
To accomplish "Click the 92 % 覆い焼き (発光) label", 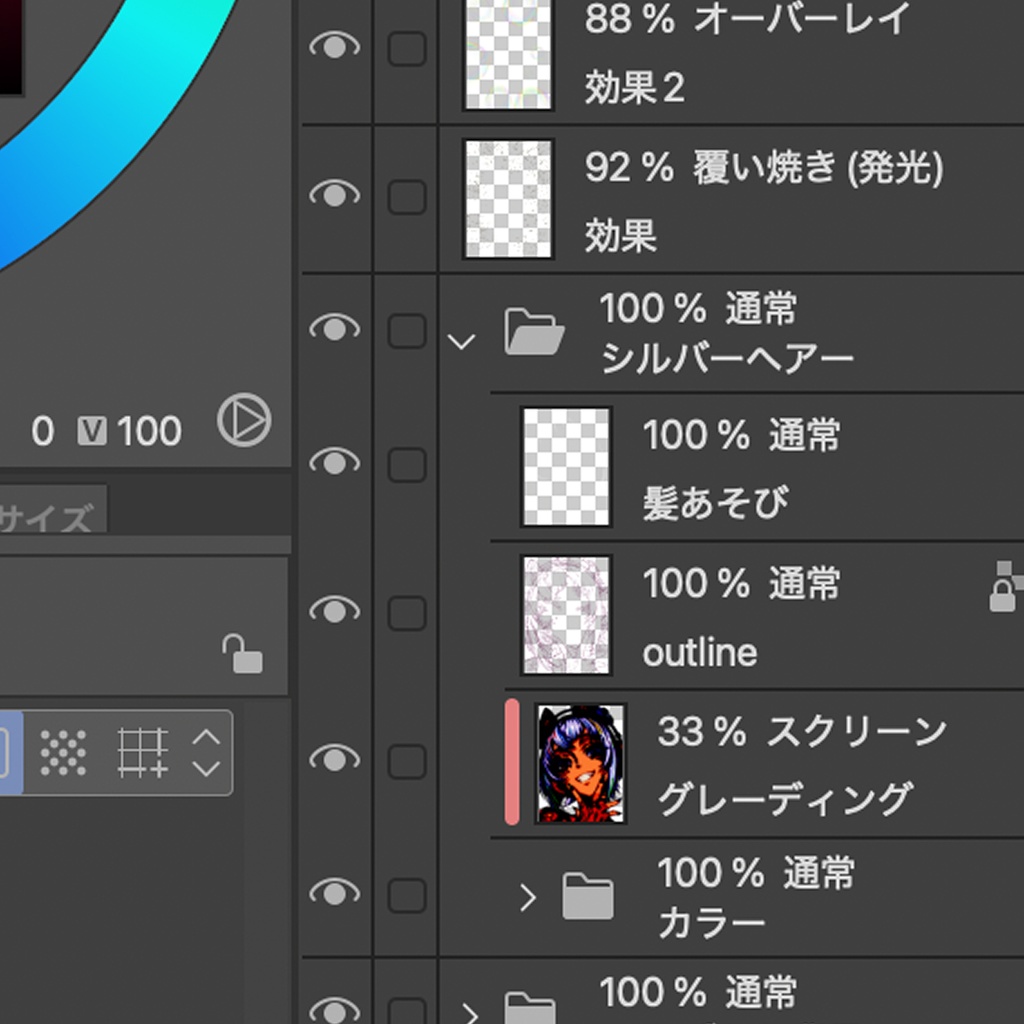I will tap(764, 167).
